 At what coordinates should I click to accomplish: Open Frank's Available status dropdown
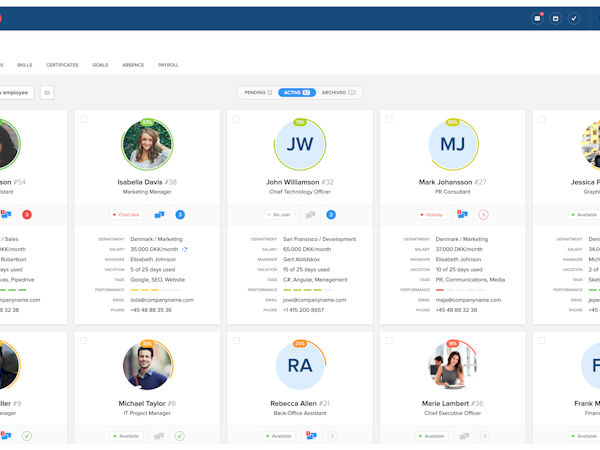tap(584, 436)
